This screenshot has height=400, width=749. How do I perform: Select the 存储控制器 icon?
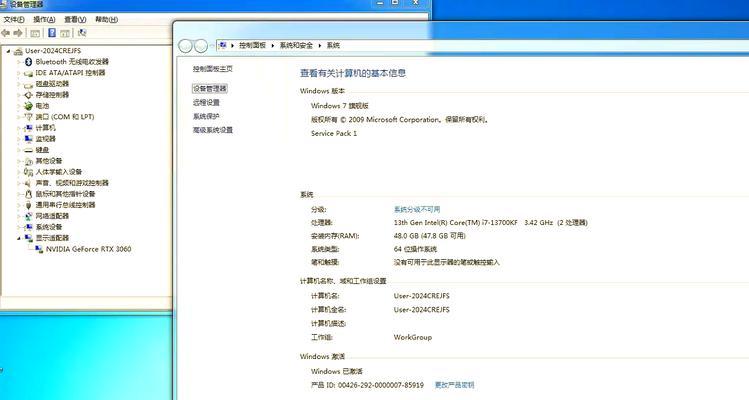[x=28, y=95]
